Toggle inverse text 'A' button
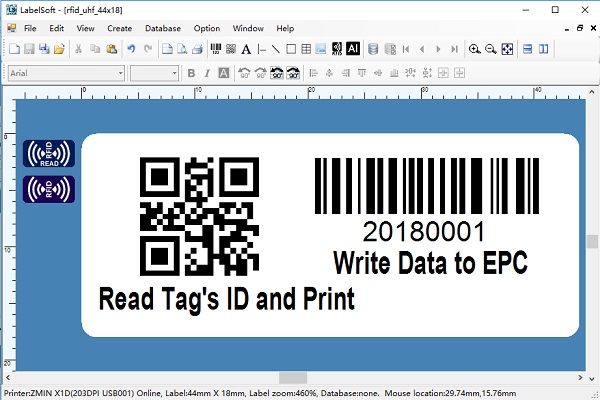Viewport: 600px width, 400px height. pyautogui.click(x=223, y=72)
